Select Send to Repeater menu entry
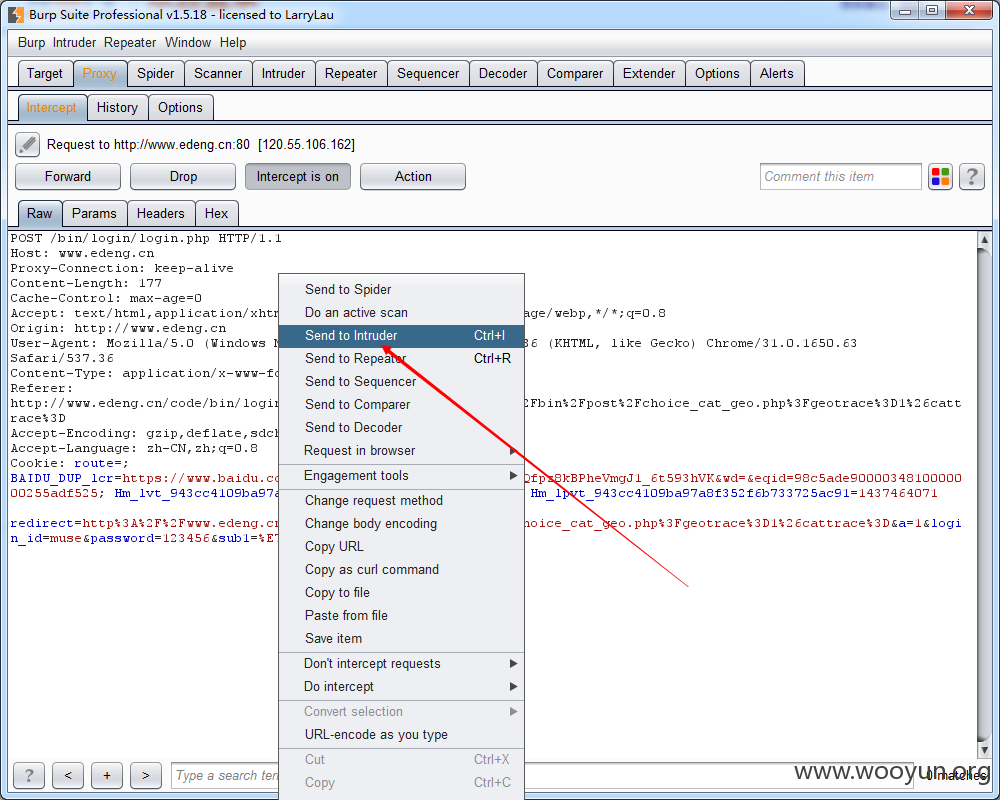 pyautogui.click(x=401, y=359)
